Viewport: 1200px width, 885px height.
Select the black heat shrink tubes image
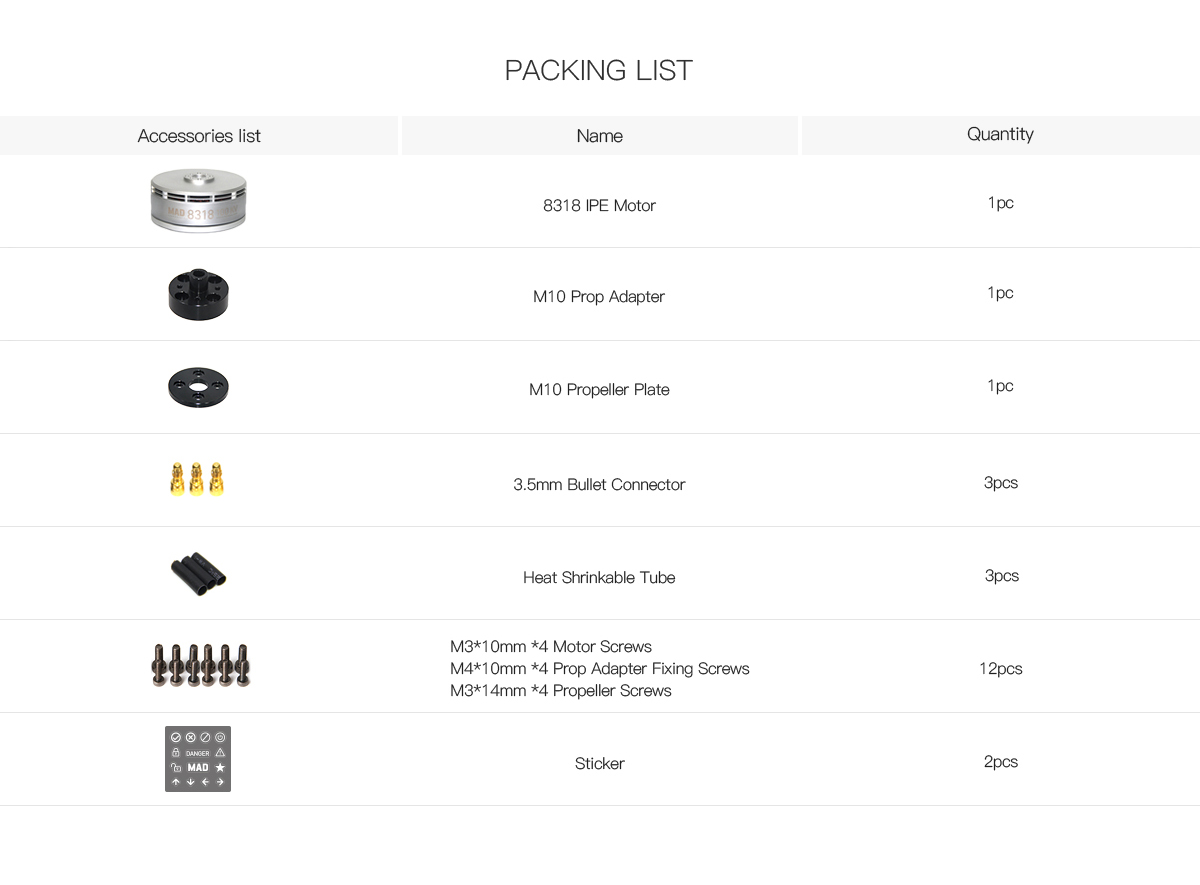(x=198, y=574)
